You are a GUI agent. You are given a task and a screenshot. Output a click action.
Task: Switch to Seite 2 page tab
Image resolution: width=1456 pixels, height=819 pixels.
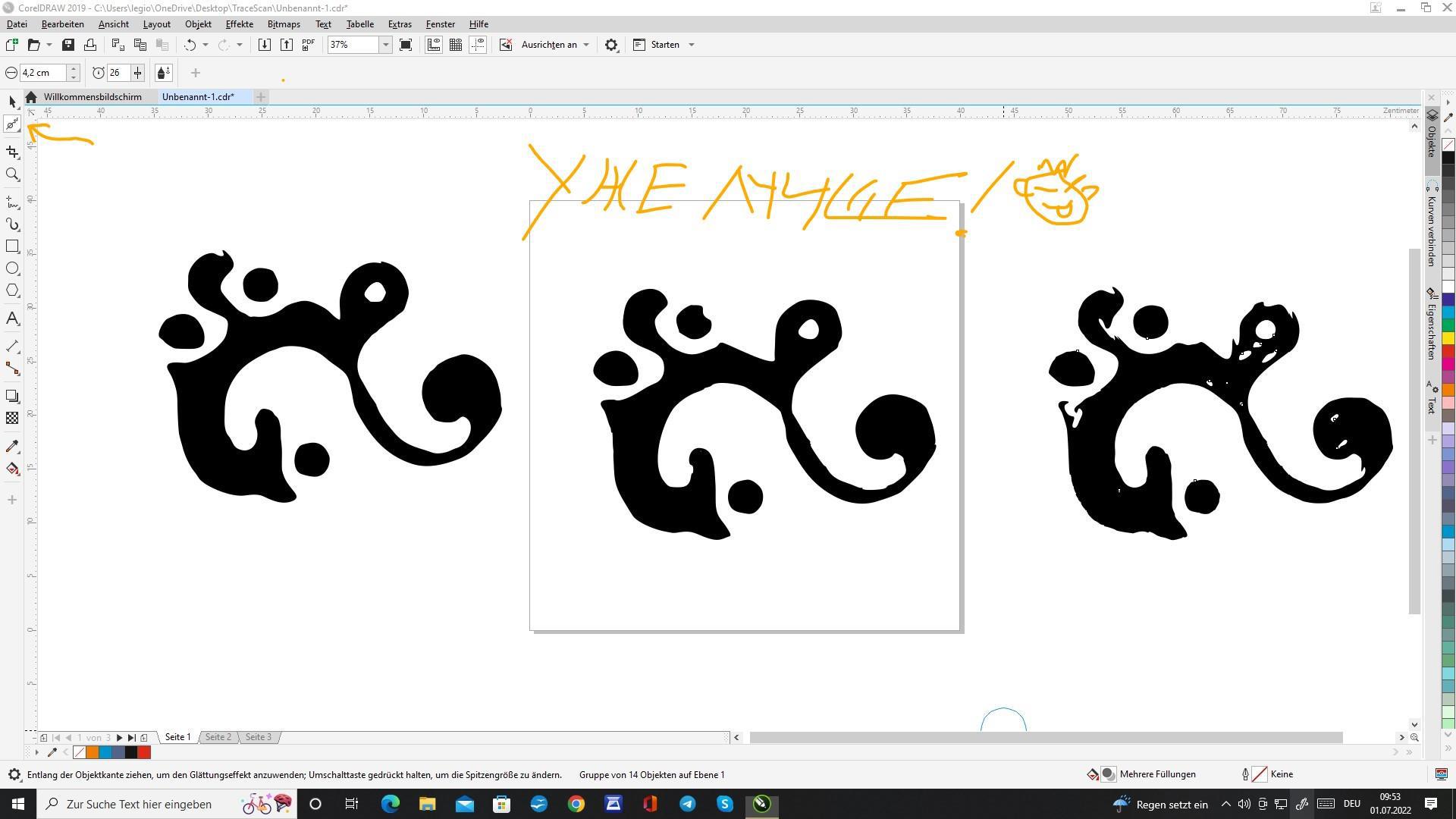pyautogui.click(x=218, y=737)
